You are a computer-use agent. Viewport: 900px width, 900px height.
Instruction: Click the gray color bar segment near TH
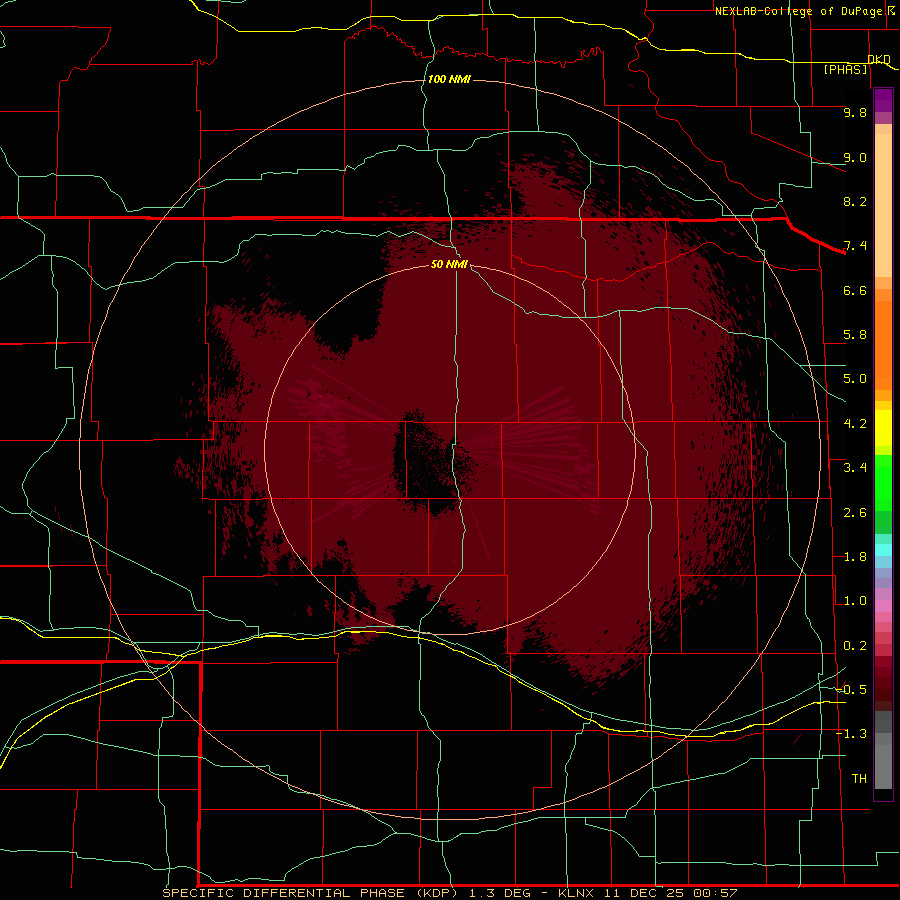(883, 766)
